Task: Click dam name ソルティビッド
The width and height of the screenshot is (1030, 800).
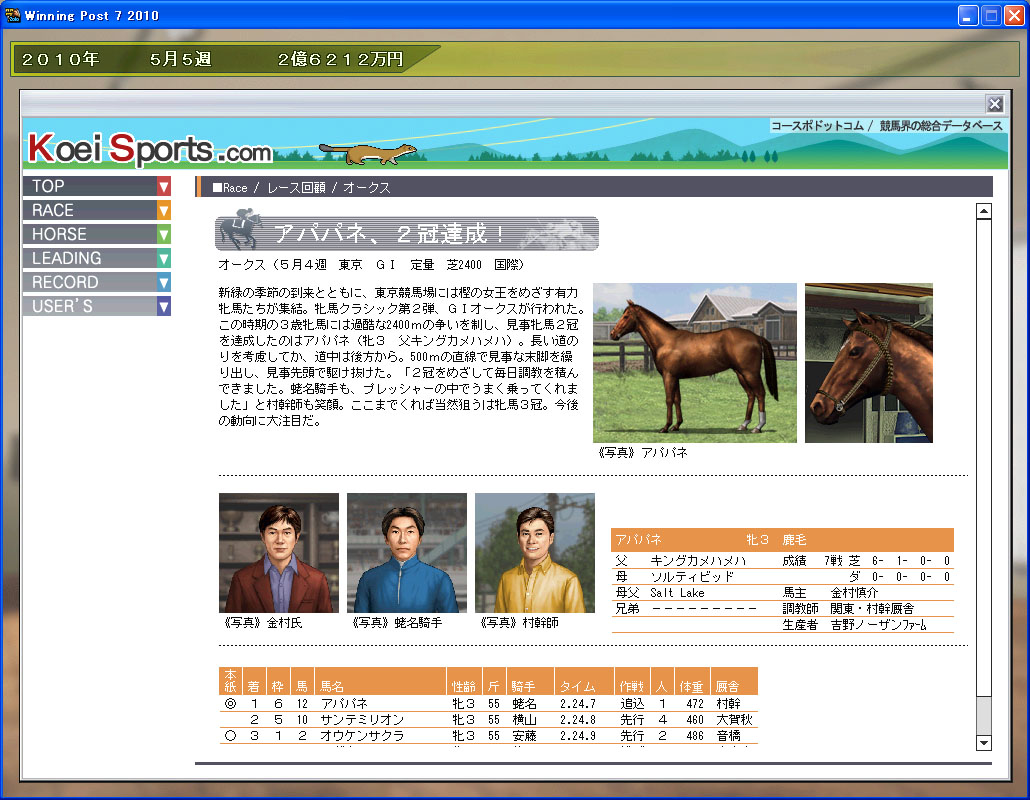Action: [691, 577]
